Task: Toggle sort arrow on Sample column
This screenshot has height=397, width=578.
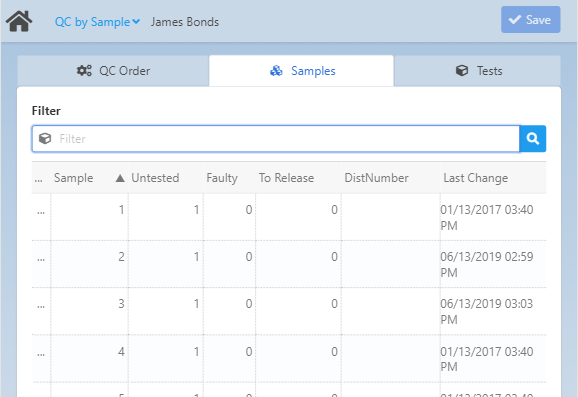Action: 120,178
